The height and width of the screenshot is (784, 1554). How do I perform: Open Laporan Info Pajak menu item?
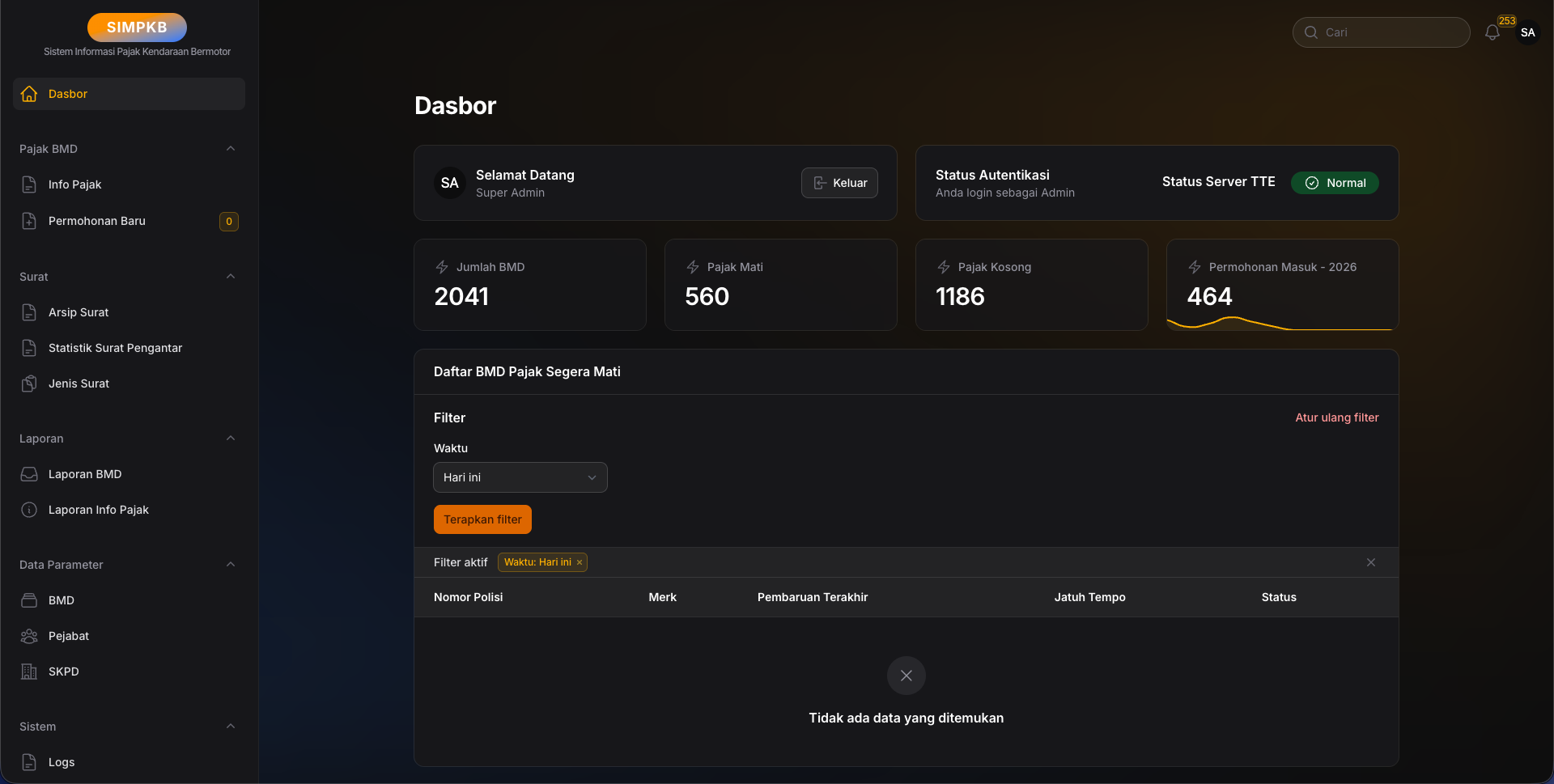point(129,510)
